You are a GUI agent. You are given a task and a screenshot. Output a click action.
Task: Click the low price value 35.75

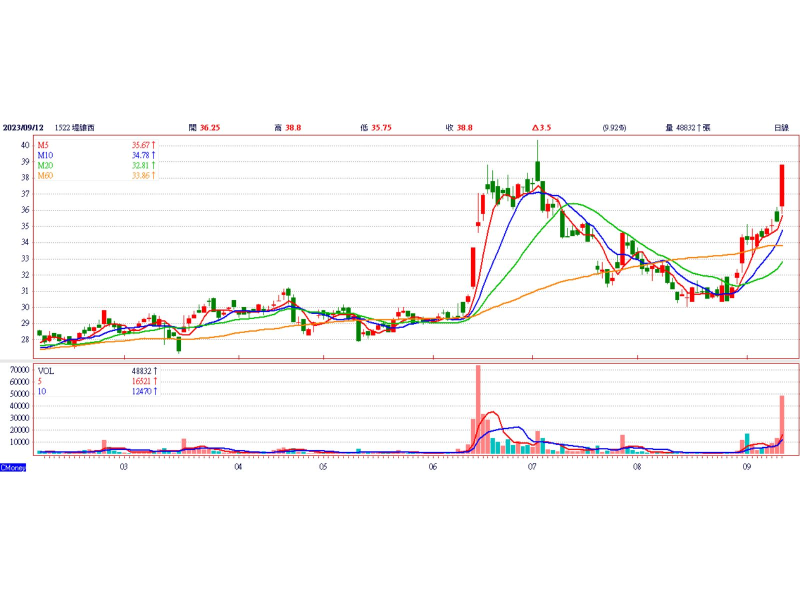381,128
